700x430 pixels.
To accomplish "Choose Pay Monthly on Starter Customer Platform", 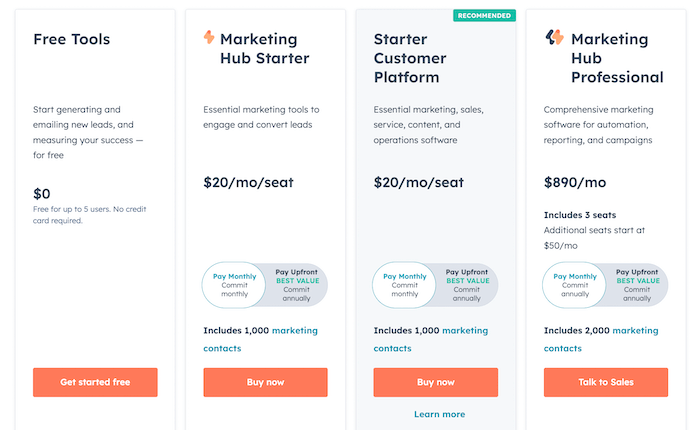I will click(x=404, y=285).
